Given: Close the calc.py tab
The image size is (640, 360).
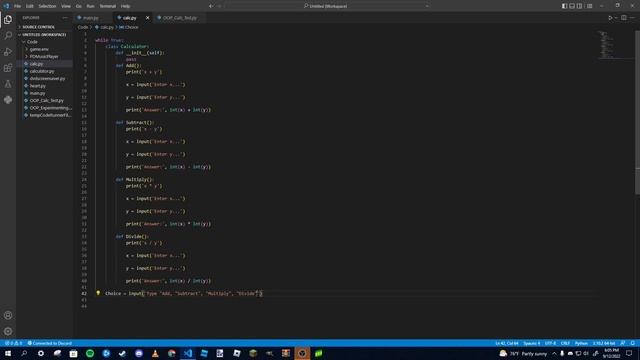Looking at the screenshot, I should coord(147,18).
